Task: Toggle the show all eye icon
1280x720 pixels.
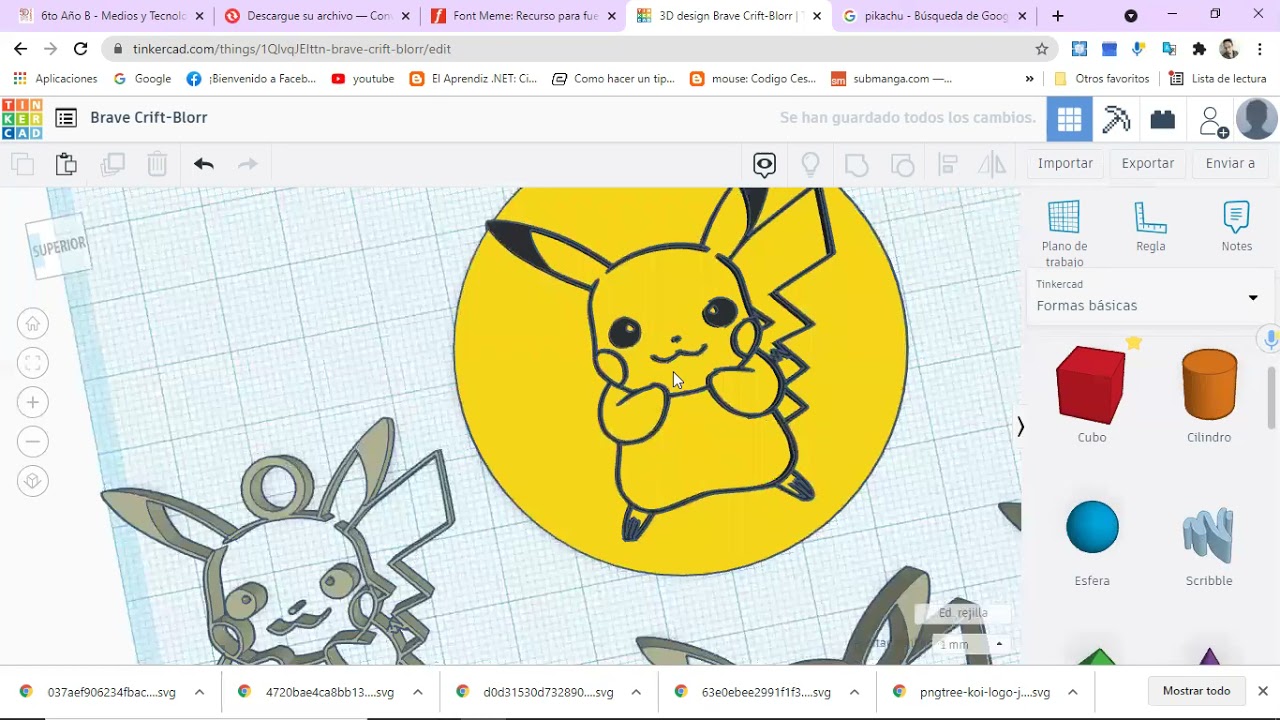Action: (x=765, y=164)
